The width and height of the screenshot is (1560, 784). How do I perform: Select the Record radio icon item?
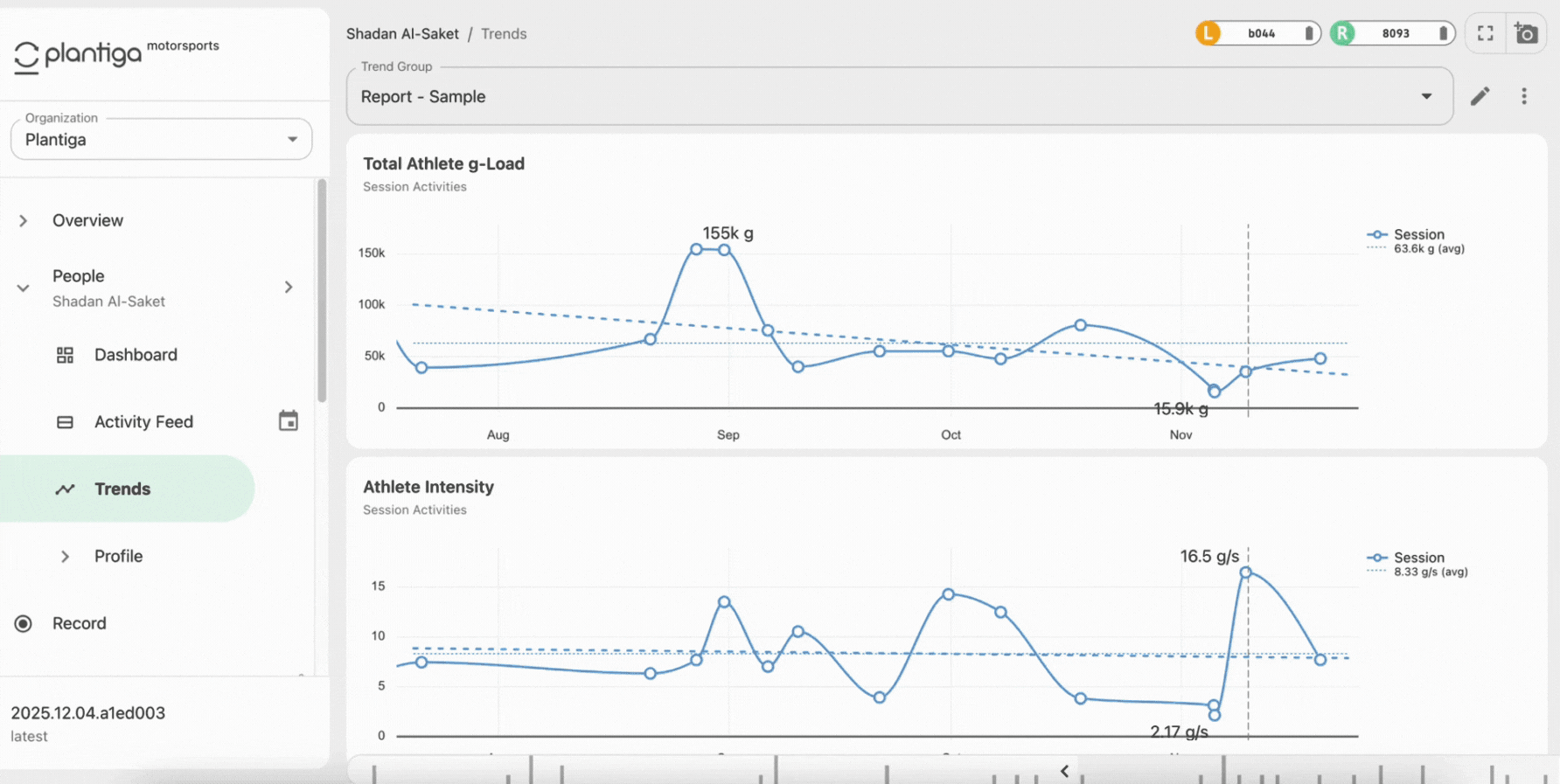pos(24,623)
